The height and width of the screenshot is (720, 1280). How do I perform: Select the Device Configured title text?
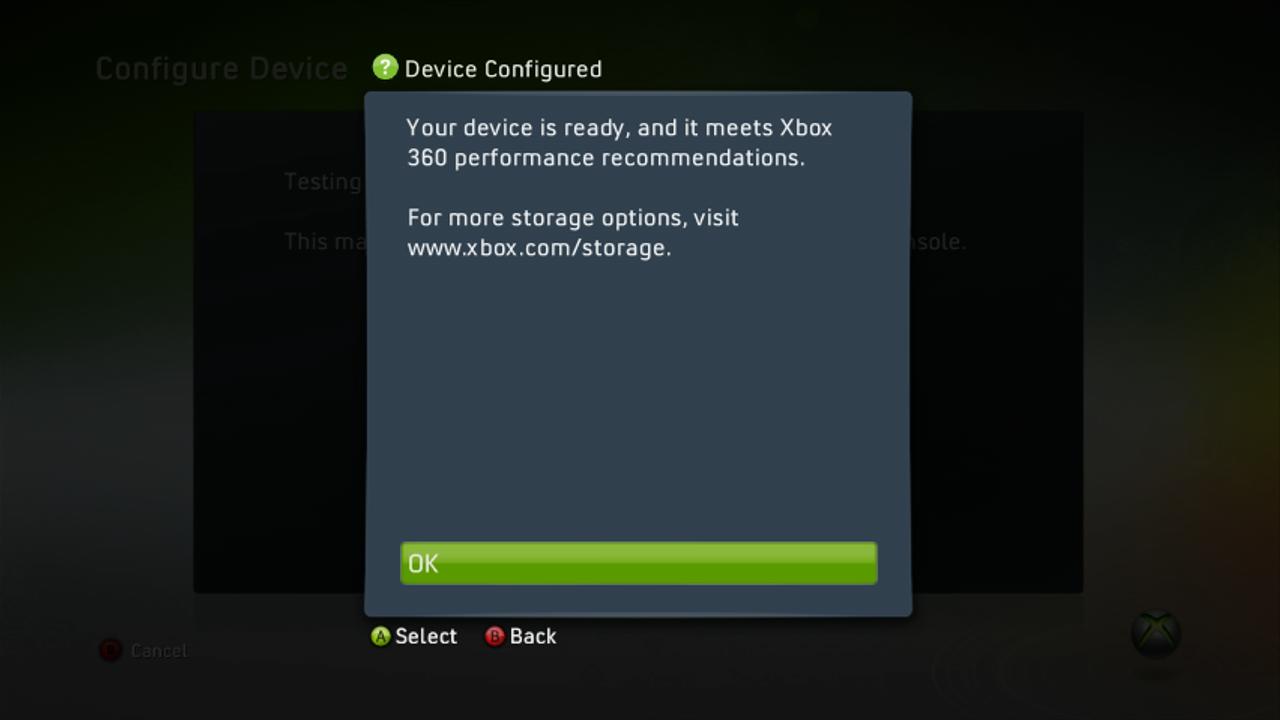tap(503, 69)
